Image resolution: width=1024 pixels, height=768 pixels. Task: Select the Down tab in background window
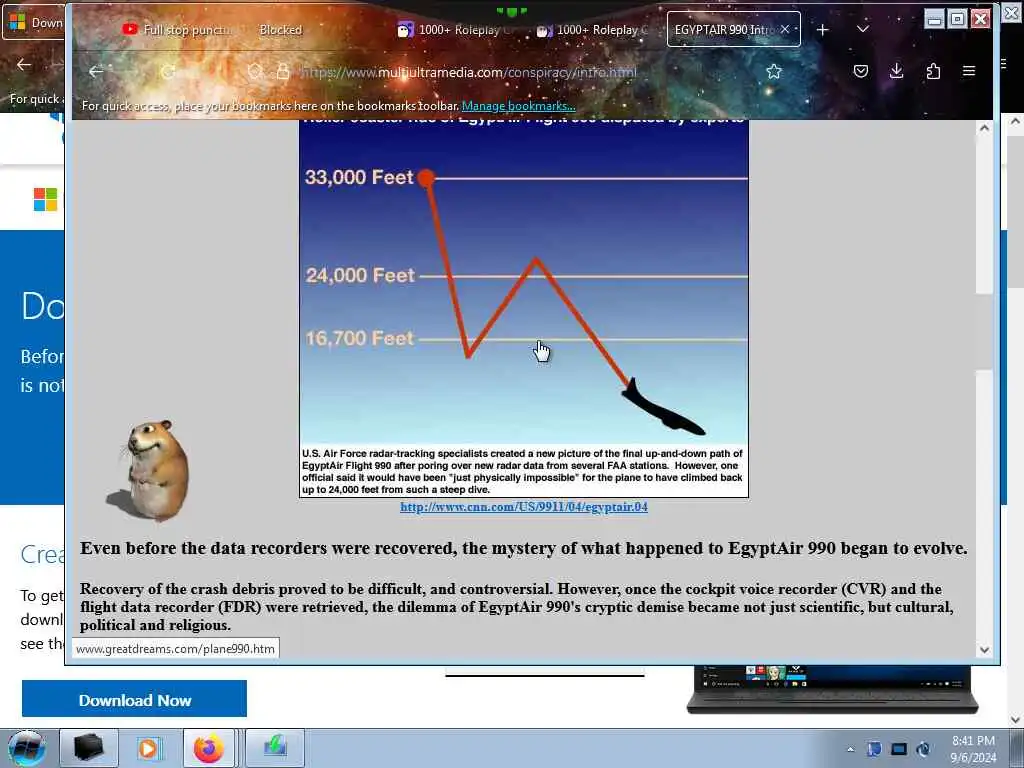pyautogui.click(x=35, y=23)
